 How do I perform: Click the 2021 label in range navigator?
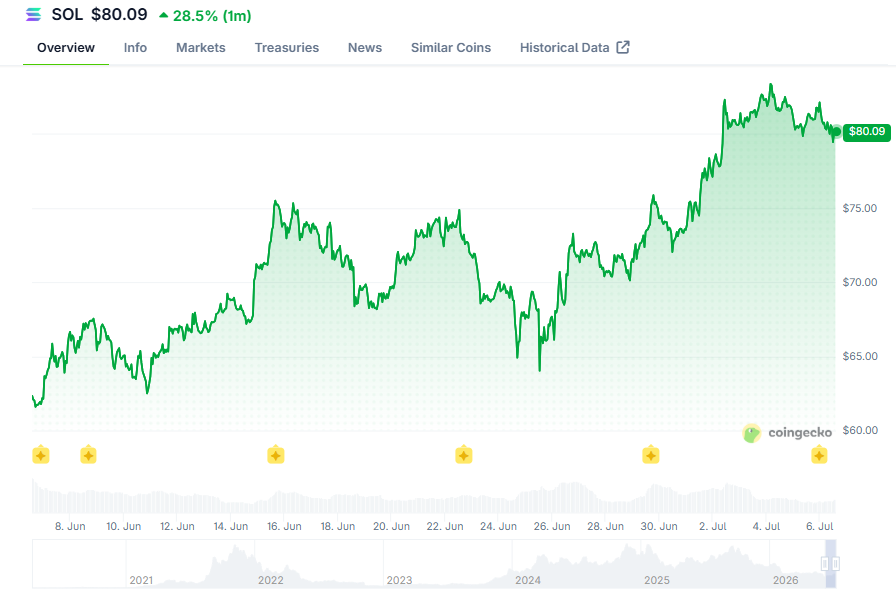141,580
